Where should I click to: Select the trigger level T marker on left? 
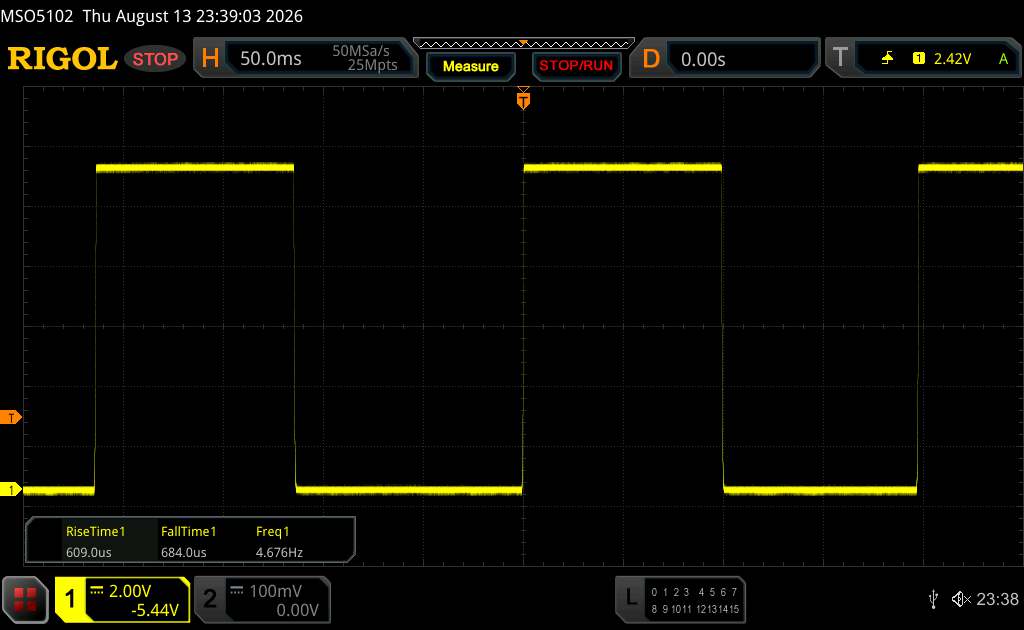(x=10, y=417)
